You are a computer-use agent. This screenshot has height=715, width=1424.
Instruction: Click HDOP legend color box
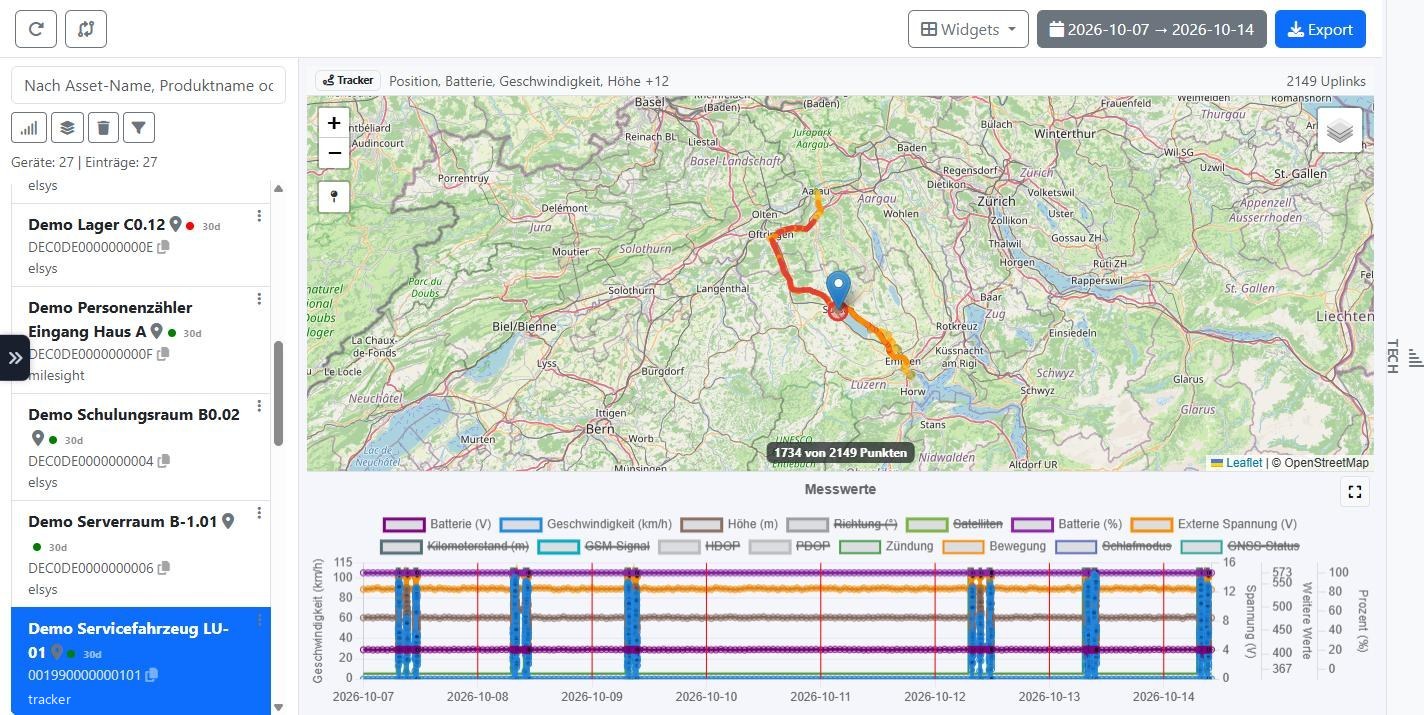tap(679, 546)
